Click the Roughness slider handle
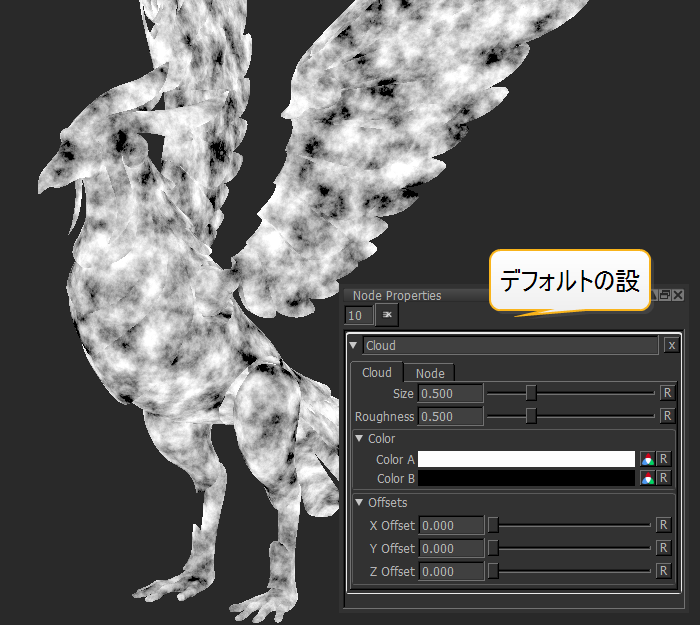This screenshot has width=700, height=625. click(x=531, y=416)
